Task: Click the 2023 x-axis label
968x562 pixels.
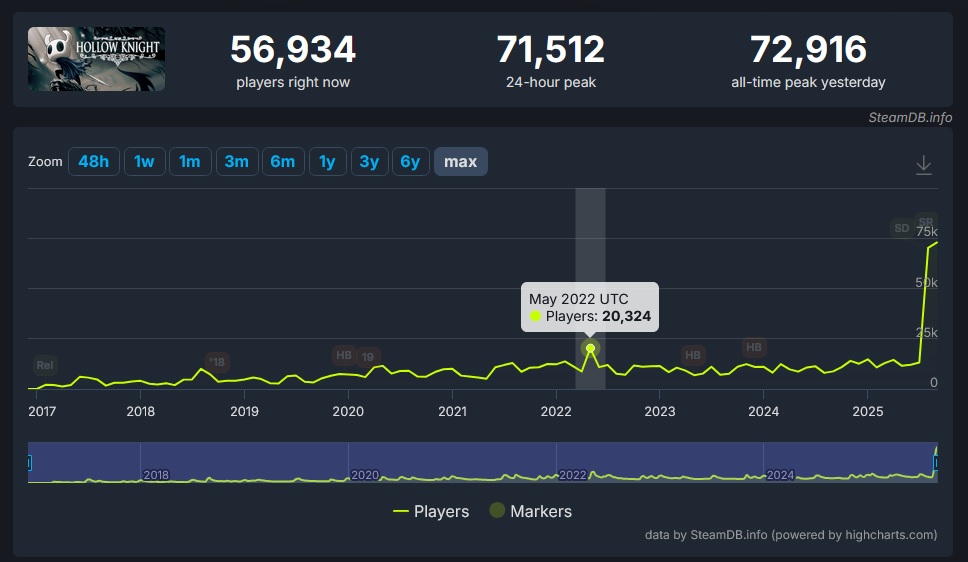Action: click(x=660, y=411)
